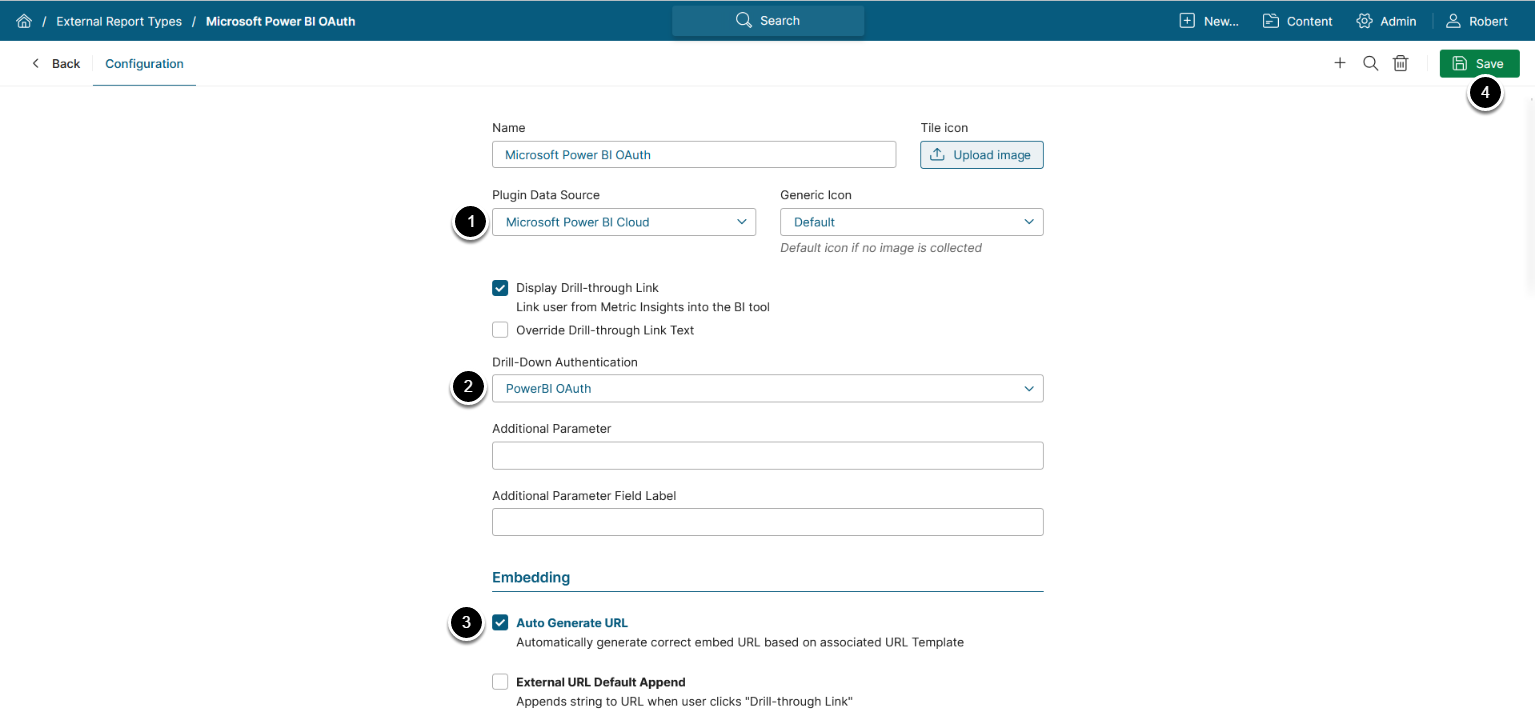Toggle the Auto Generate URL checkbox
1535x716 pixels.
coord(500,623)
